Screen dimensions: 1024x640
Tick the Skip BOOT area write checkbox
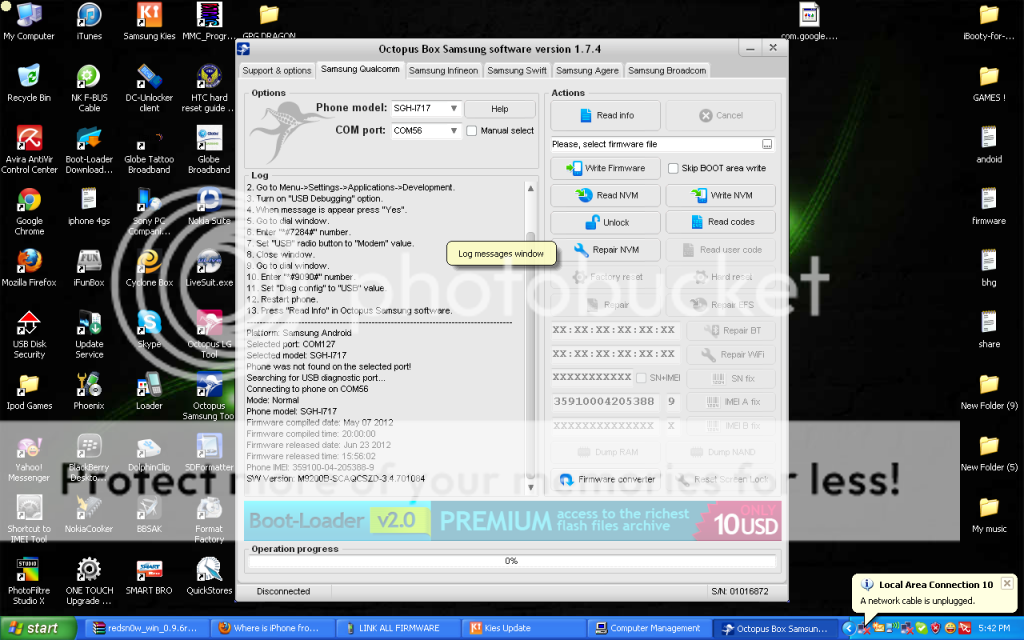[x=673, y=168]
